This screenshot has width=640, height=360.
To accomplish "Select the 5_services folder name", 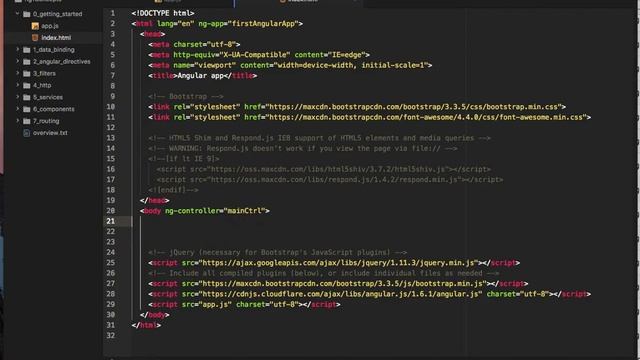I will click(48, 97).
